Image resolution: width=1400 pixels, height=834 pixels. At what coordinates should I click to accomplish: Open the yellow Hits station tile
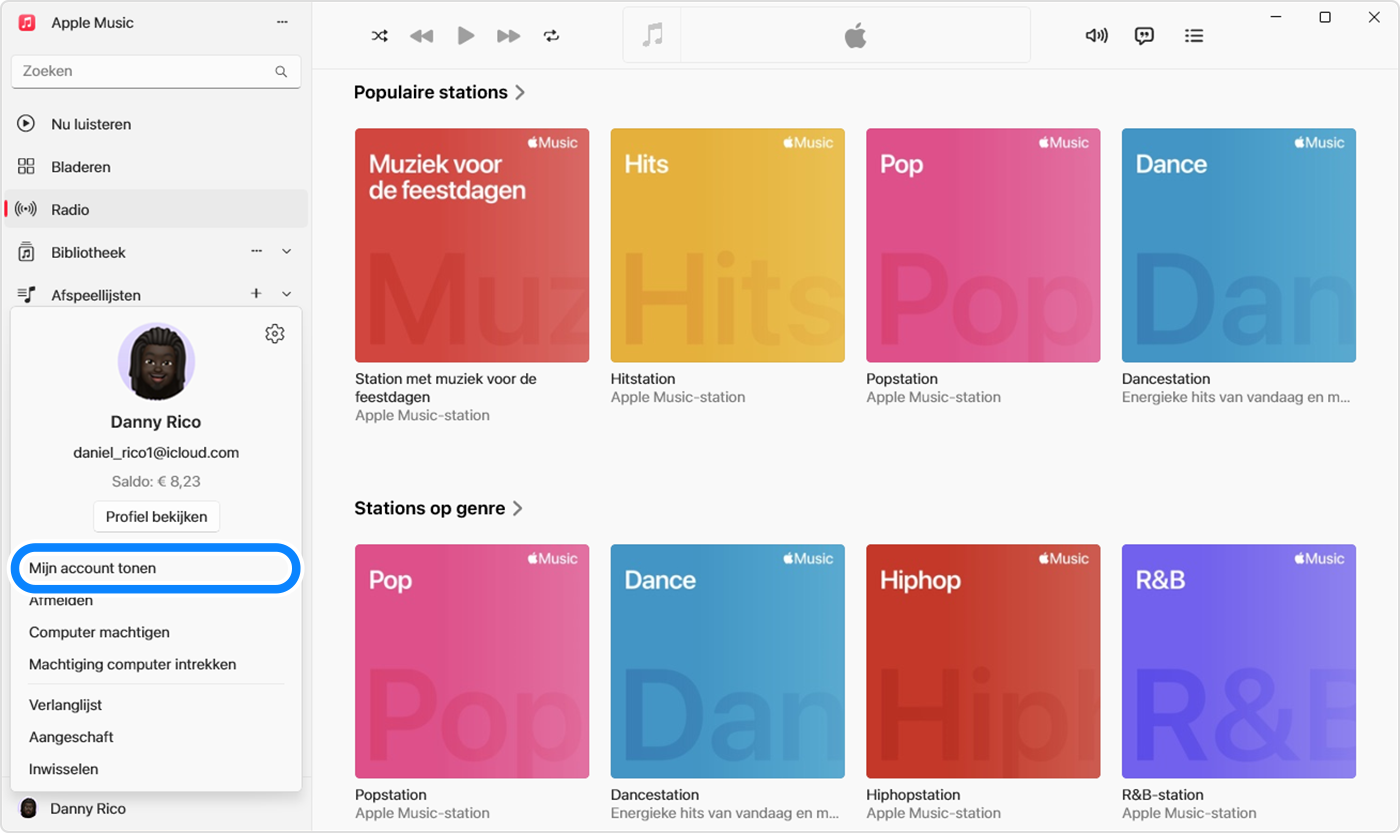tap(727, 245)
